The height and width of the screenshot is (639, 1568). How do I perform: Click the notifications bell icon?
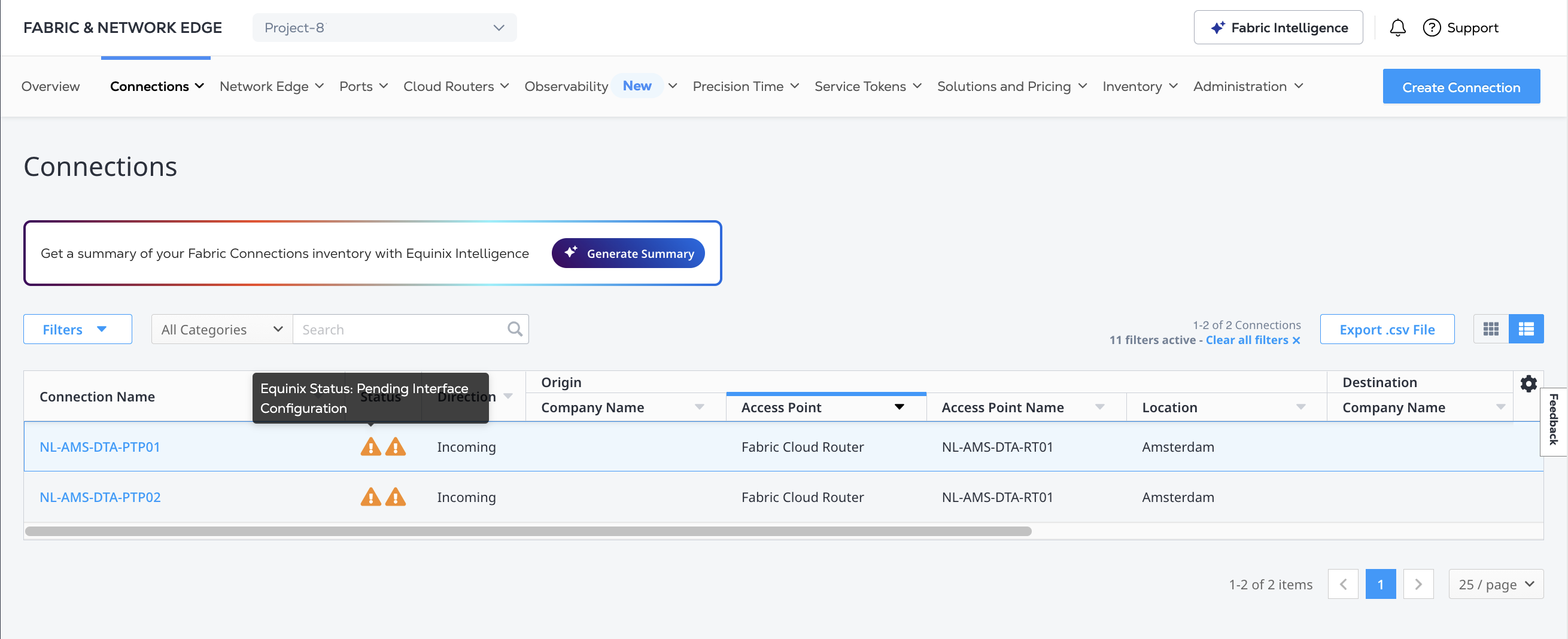(1397, 28)
